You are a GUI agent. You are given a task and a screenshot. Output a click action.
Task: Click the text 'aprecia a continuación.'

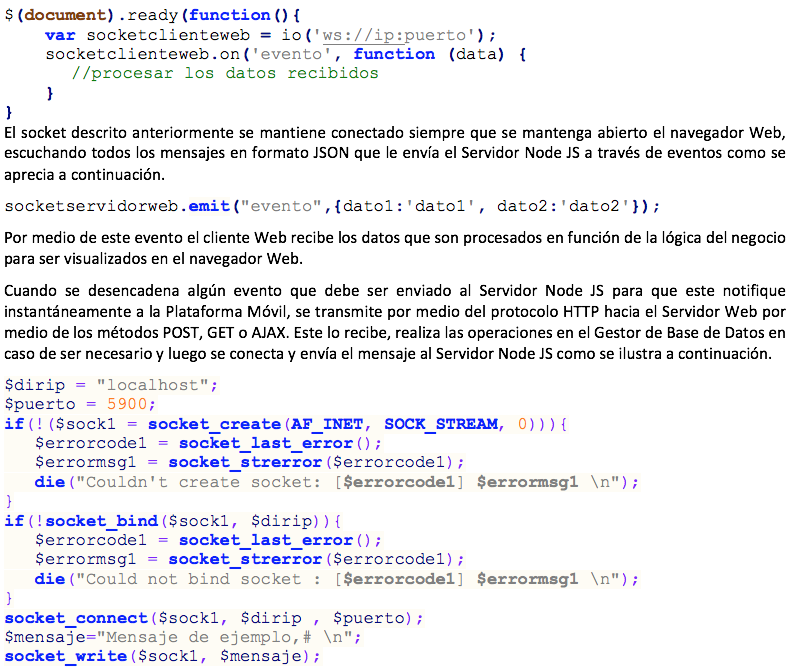click(84, 175)
